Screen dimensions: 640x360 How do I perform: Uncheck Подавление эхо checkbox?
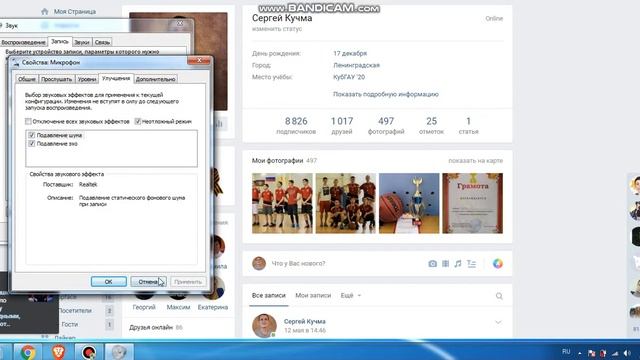[31, 144]
